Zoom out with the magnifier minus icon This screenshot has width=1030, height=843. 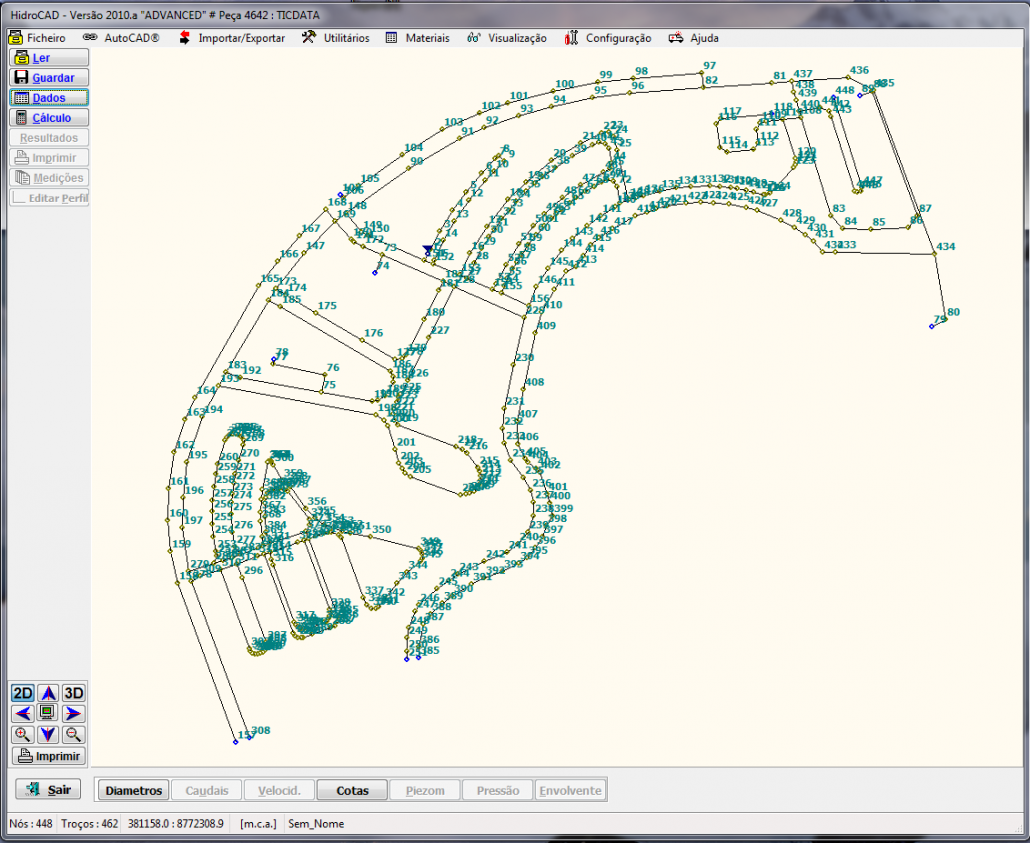click(x=73, y=734)
